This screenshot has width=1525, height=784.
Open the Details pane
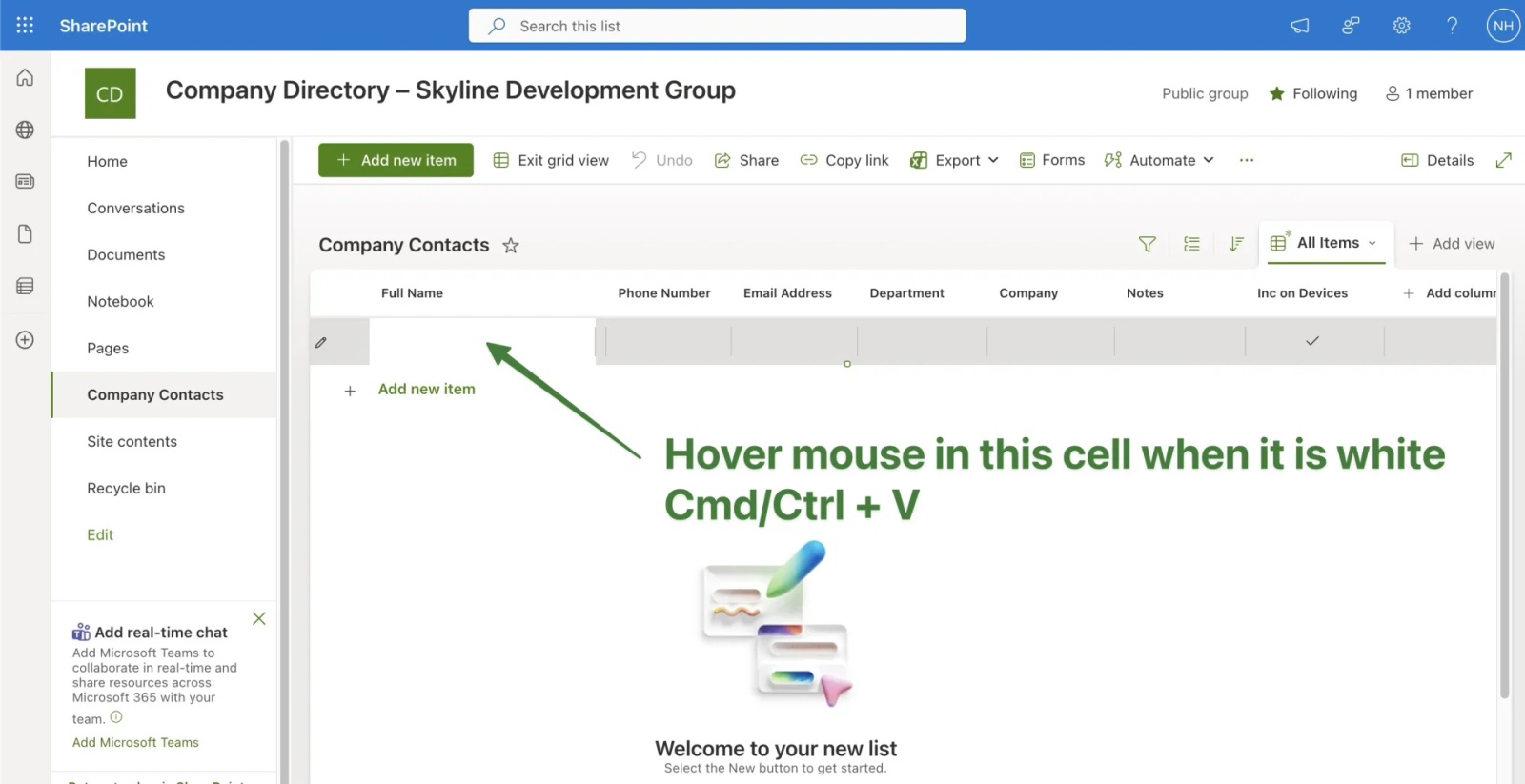coord(1437,160)
